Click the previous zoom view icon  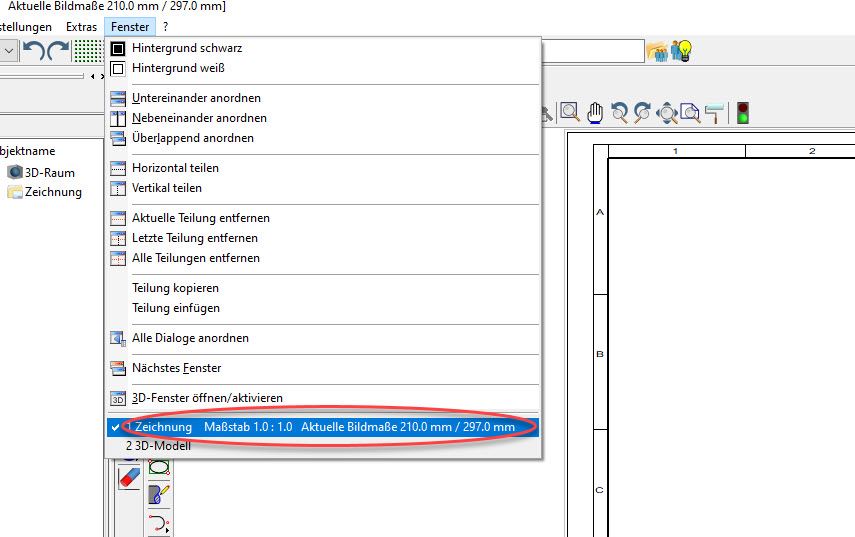(619, 113)
